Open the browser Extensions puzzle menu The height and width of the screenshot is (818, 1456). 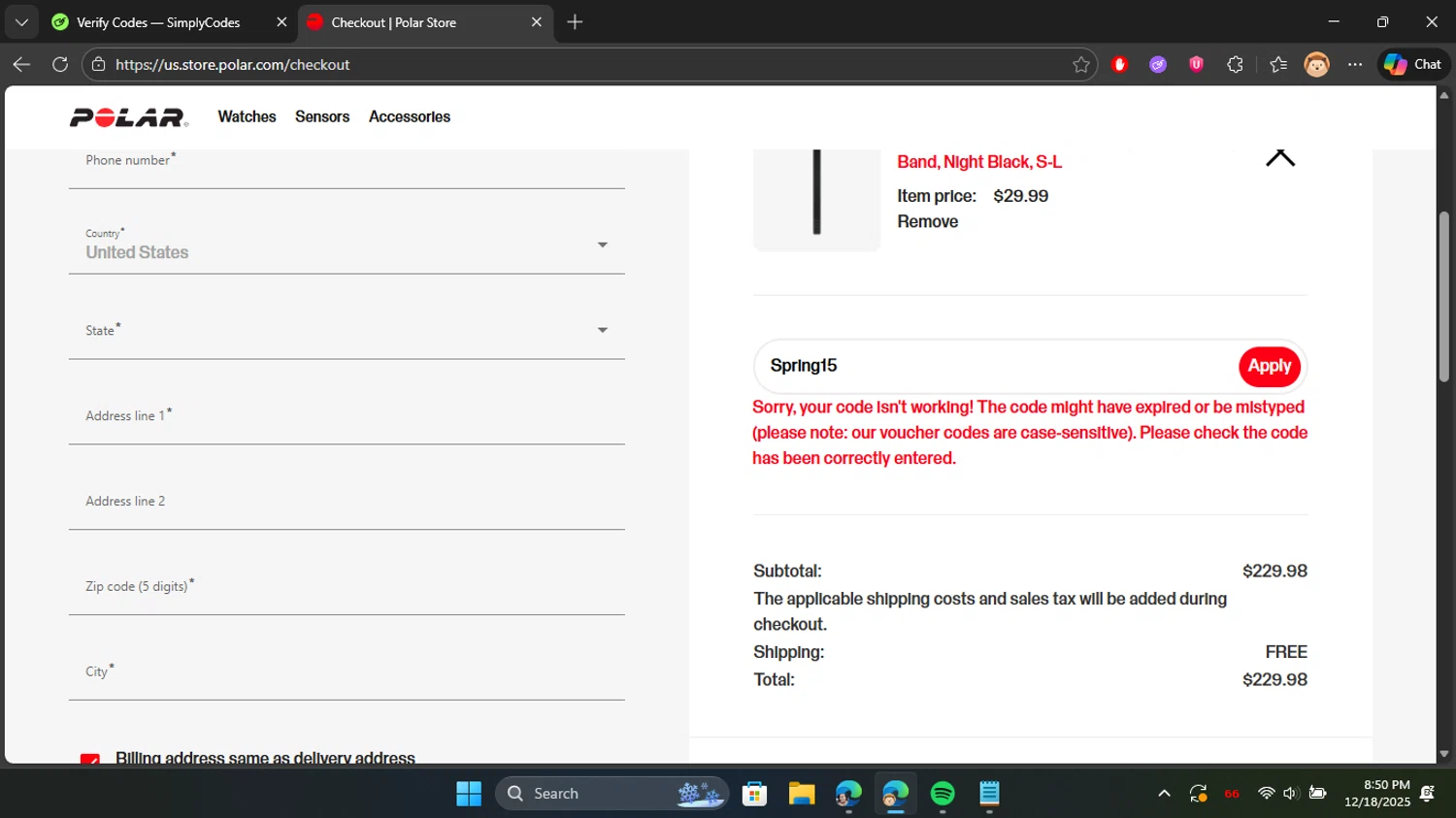click(1235, 64)
